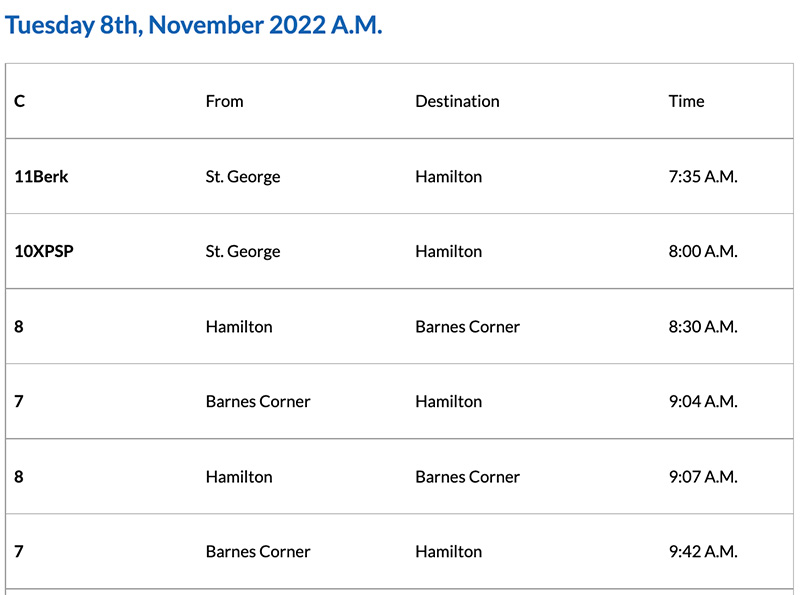Click the 9:42 A.M. time cell
Screen dimensions: 800x595
[x=702, y=551]
